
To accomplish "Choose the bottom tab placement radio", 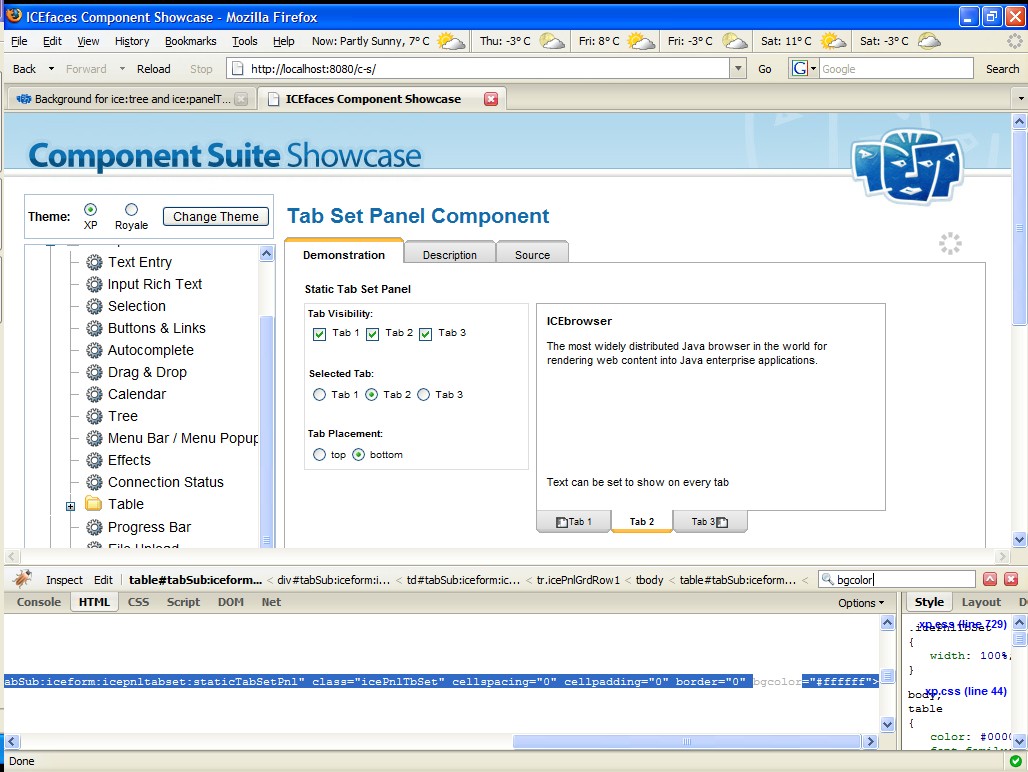I will pyautogui.click(x=359, y=455).
